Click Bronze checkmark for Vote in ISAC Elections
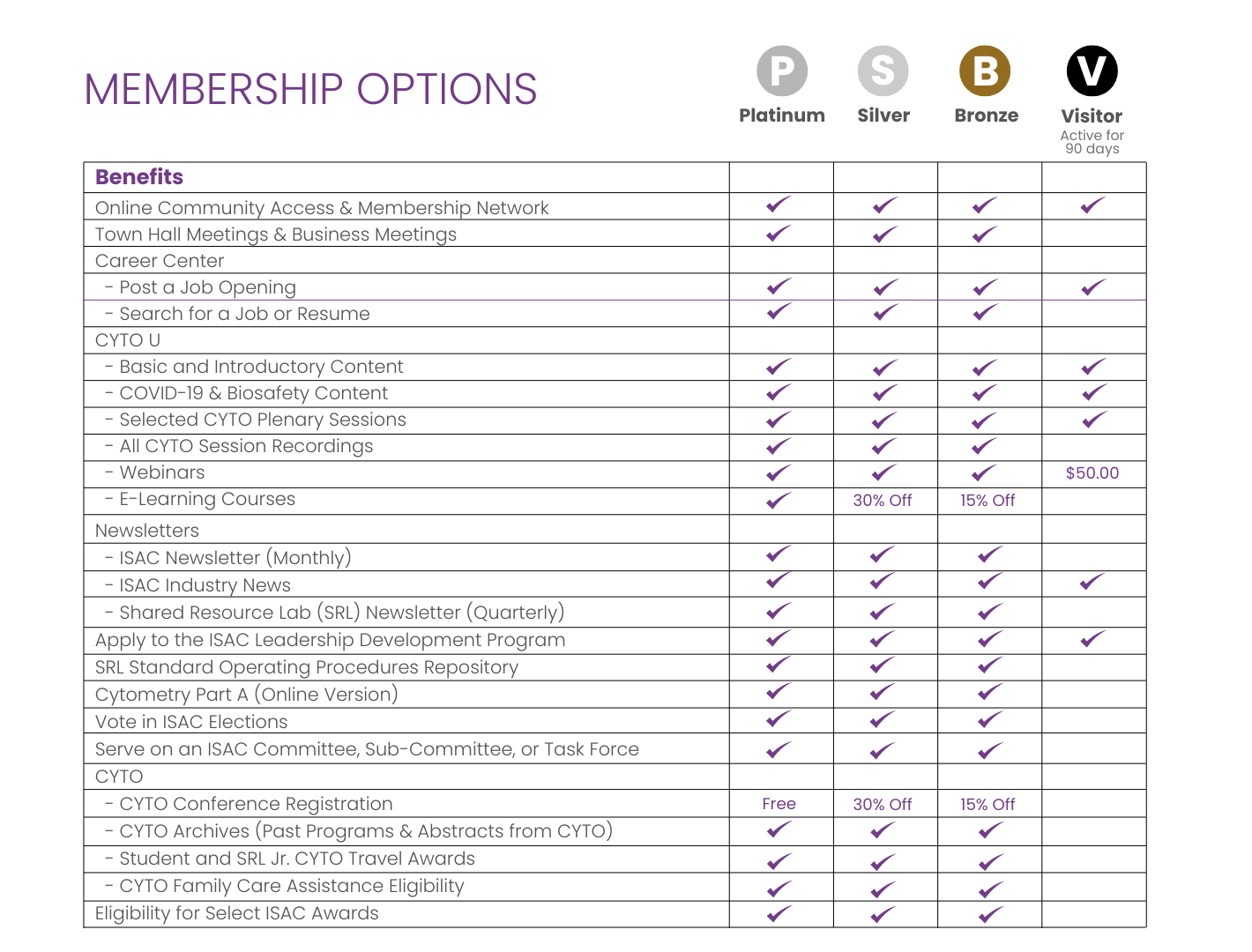This screenshot has height=952, width=1252. [x=990, y=720]
